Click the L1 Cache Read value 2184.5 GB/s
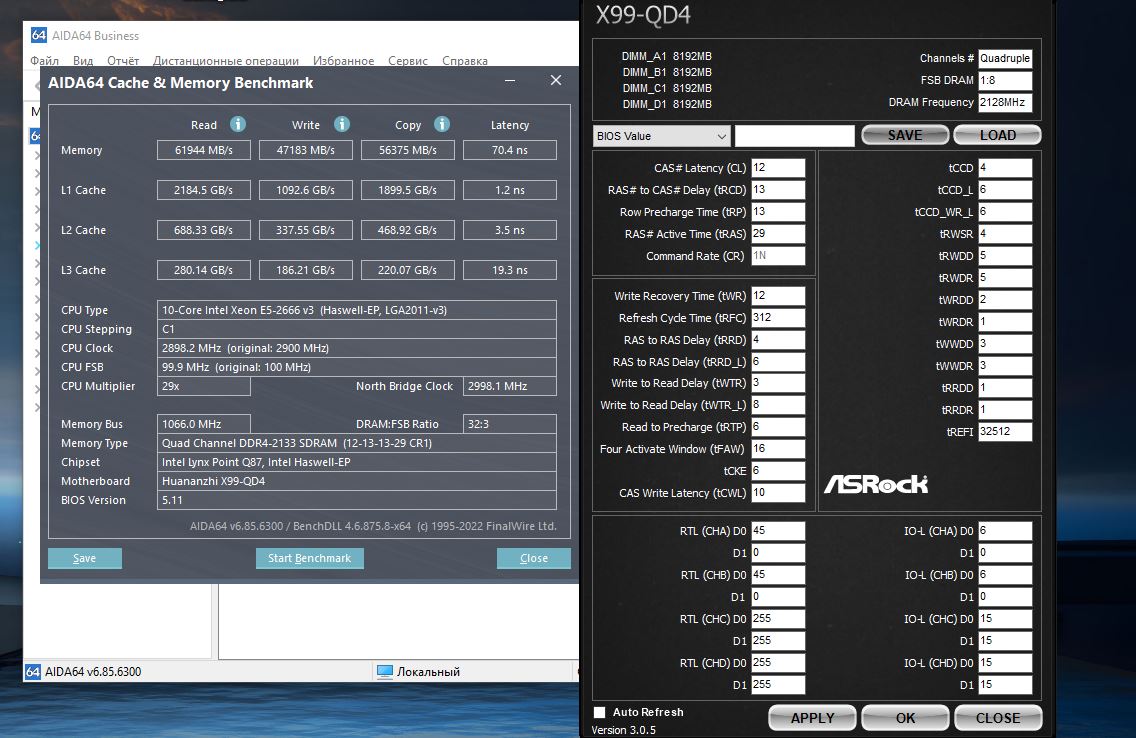The height and width of the screenshot is (738, 1136). [x=204, y=190]
